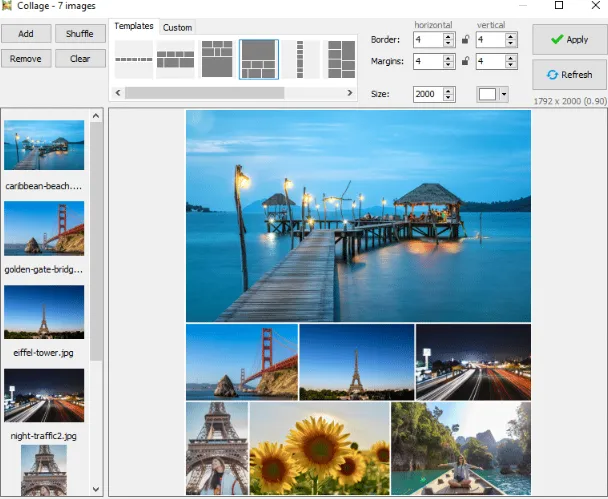Viewport: 608px width, 499px height.
Task: Click the output size text 1792 x 2000
Action: point(570,101)
